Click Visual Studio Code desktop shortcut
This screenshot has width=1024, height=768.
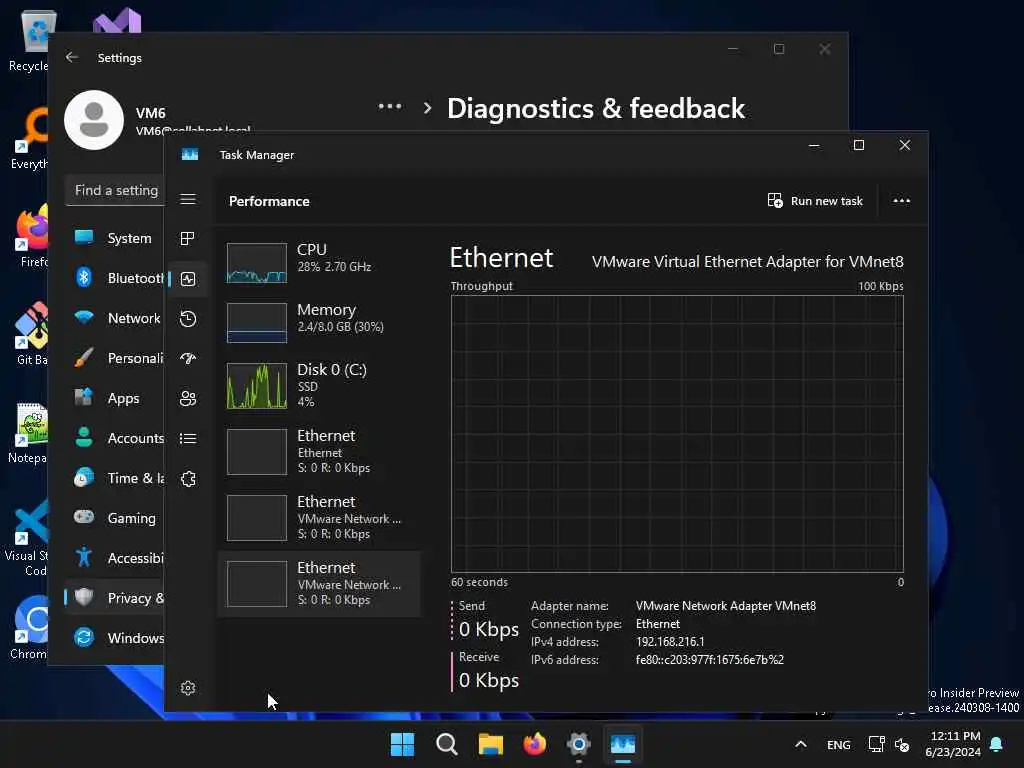(x=27, y=537)
